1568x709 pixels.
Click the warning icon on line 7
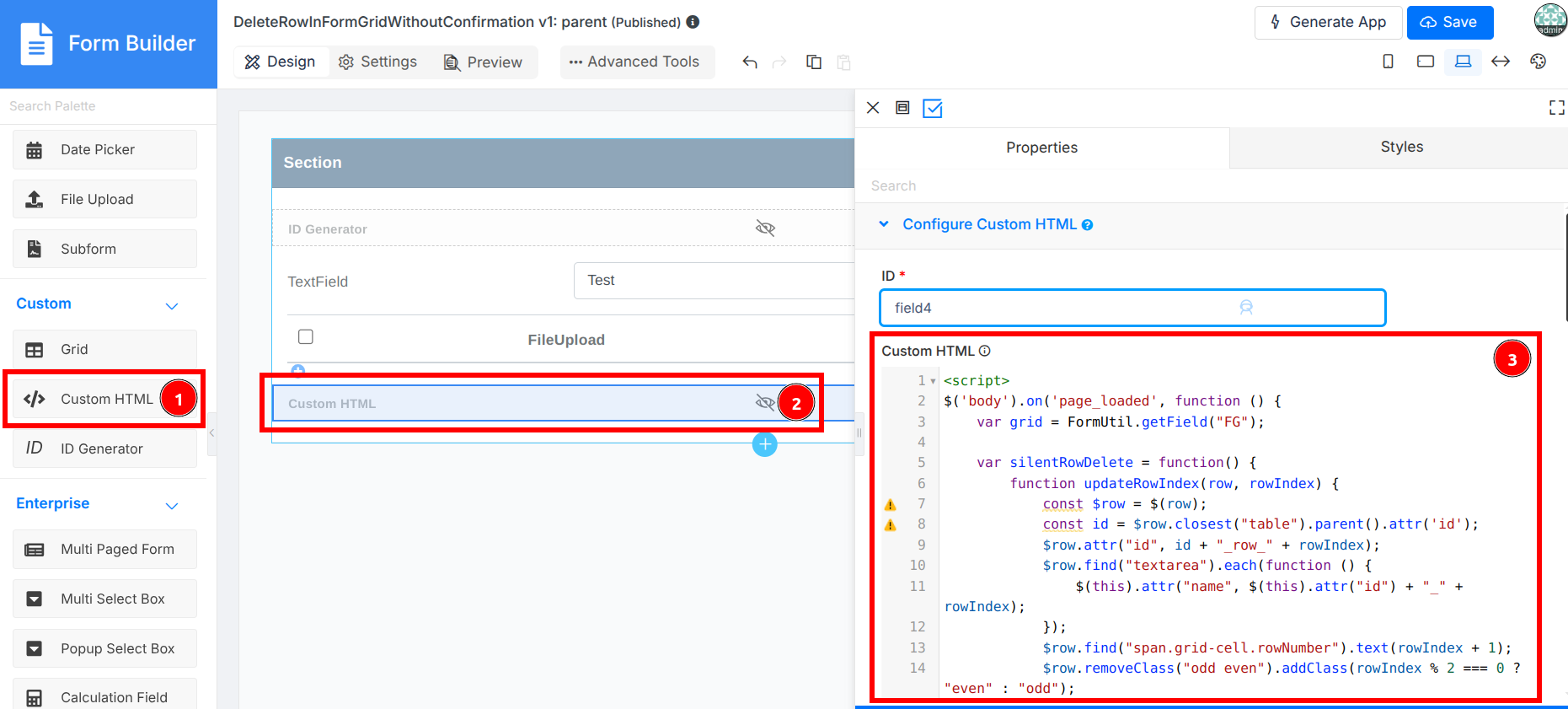[890, 505]
